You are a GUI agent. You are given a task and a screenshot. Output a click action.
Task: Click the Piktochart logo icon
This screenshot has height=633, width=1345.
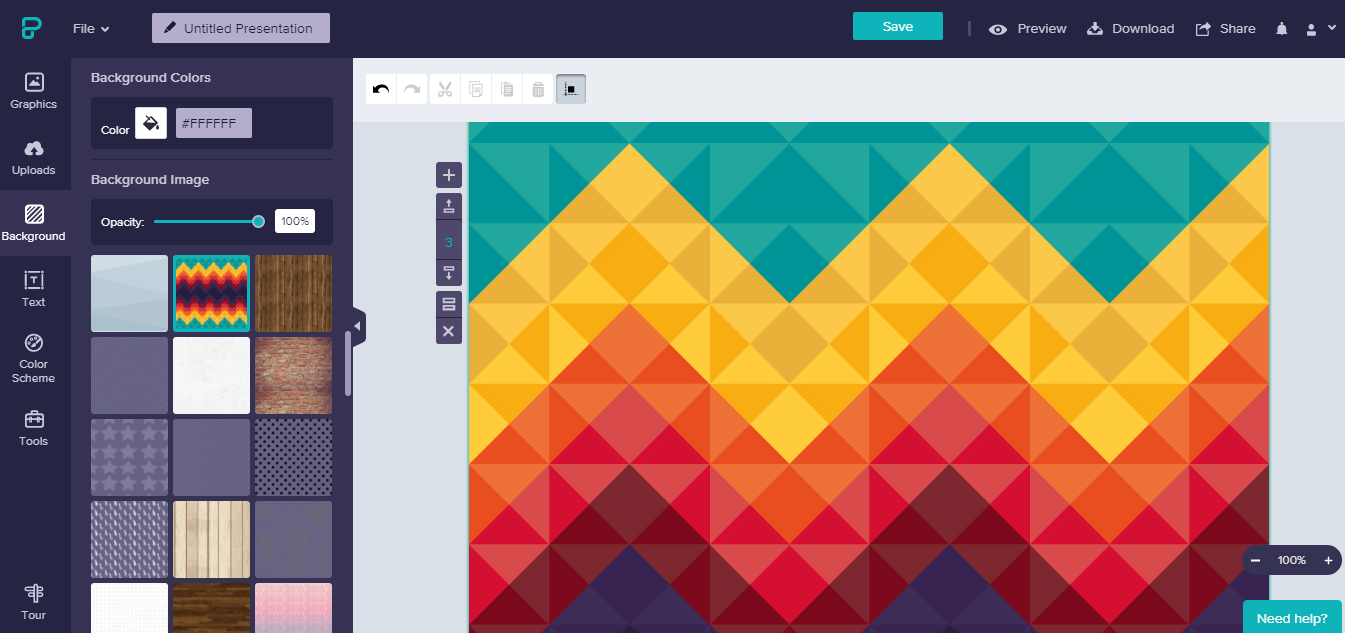[x=31, y=29]
